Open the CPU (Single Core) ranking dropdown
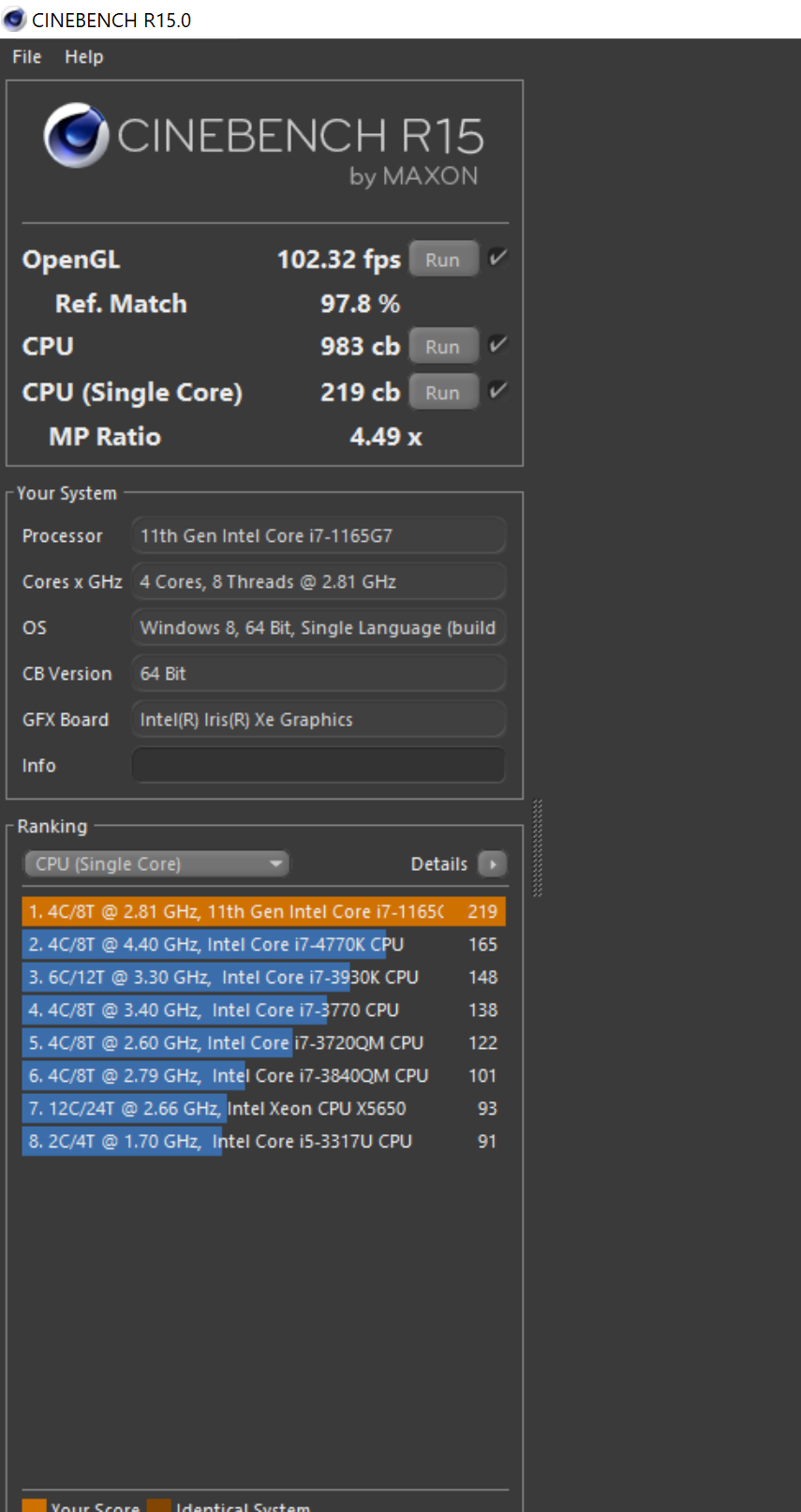 point(156,863)
